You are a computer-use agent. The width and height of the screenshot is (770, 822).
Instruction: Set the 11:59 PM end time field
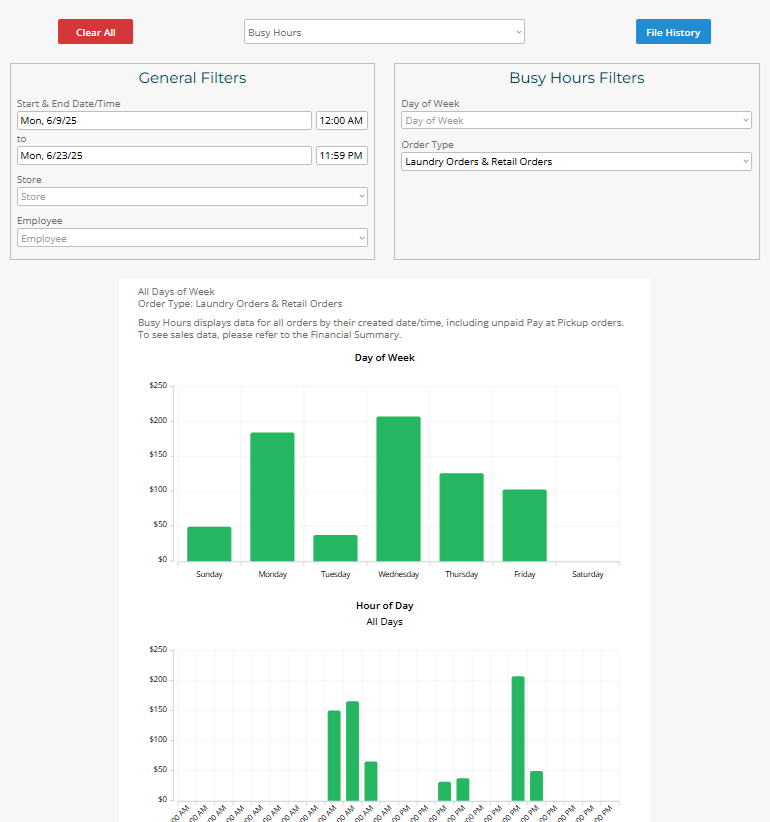342,155
